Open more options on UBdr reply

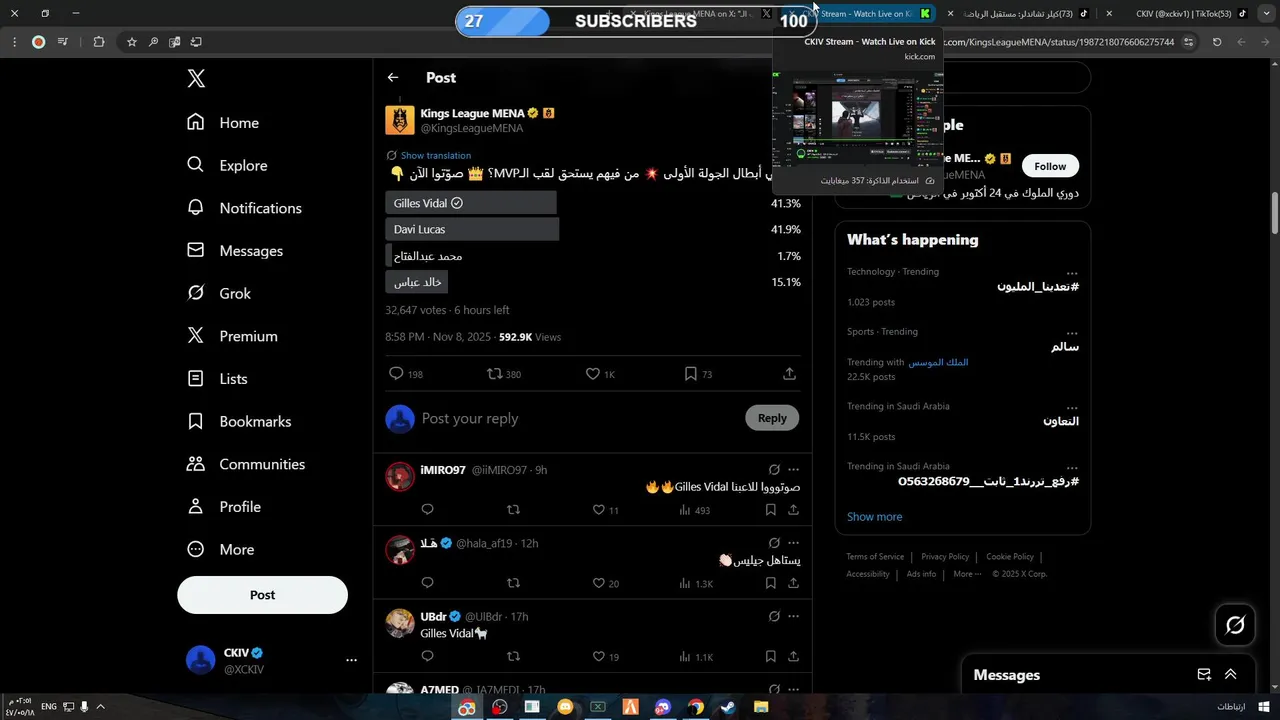coord(793,617)
